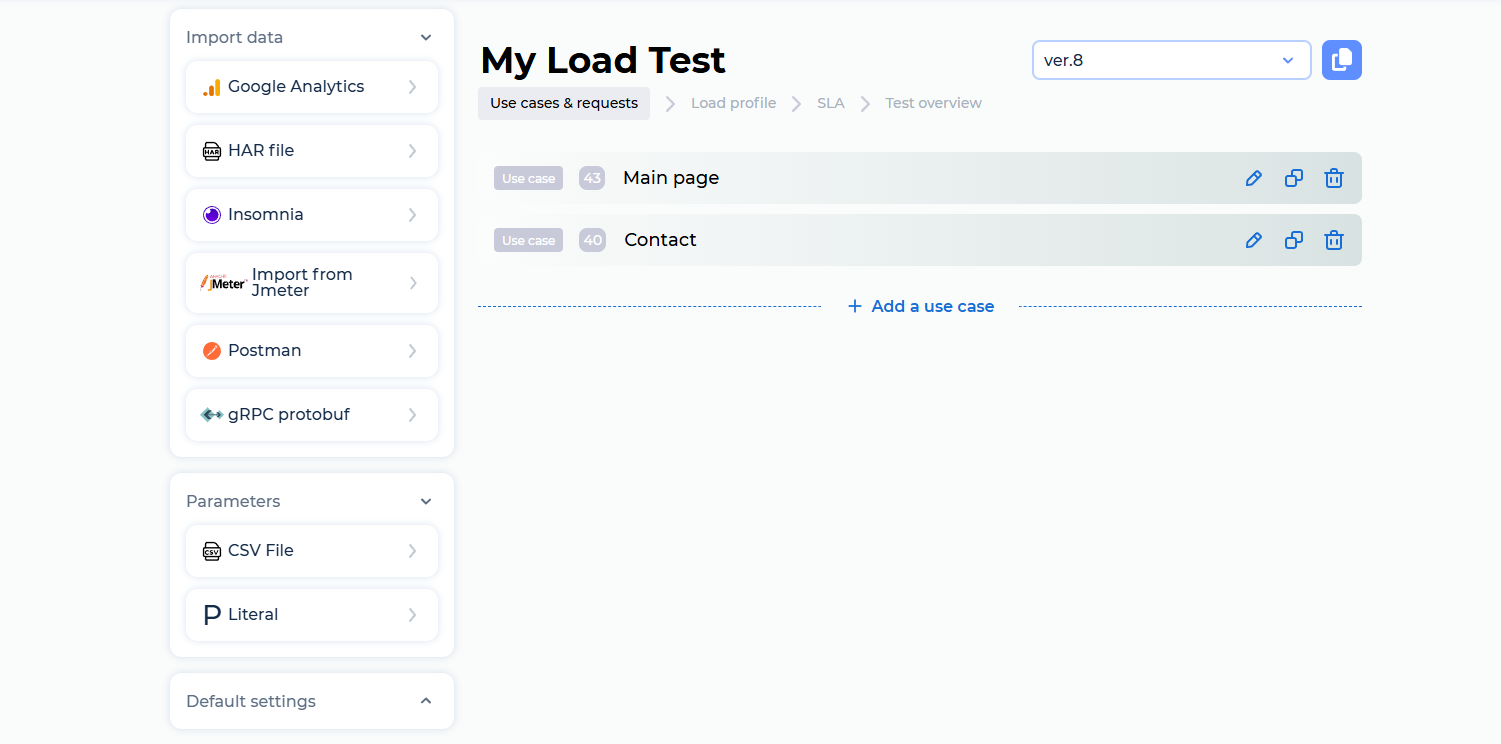Screen dimensions: 1501x744
Task: Delete the Main page use case
Action: pyautogui.click(x=1333, y=177)
